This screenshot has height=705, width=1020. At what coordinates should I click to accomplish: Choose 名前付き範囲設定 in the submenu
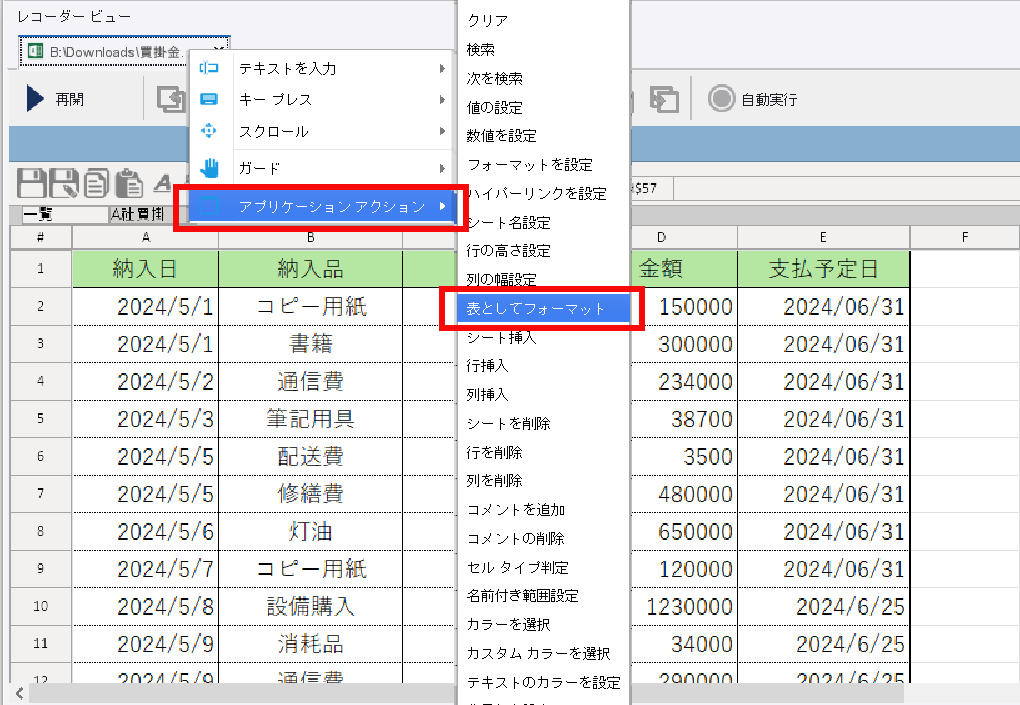543,596
